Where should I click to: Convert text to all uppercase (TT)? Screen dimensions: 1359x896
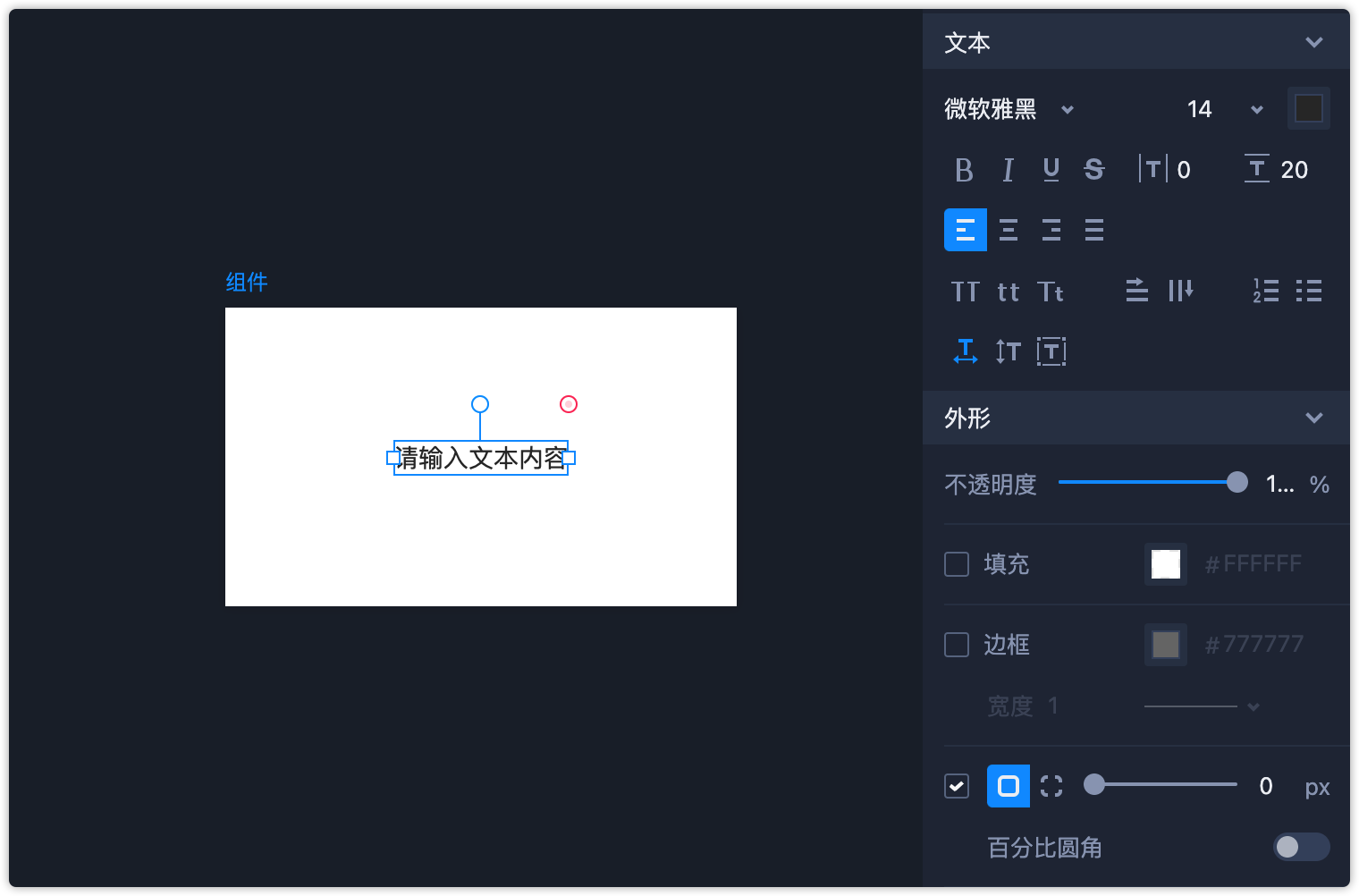point(965,292)
